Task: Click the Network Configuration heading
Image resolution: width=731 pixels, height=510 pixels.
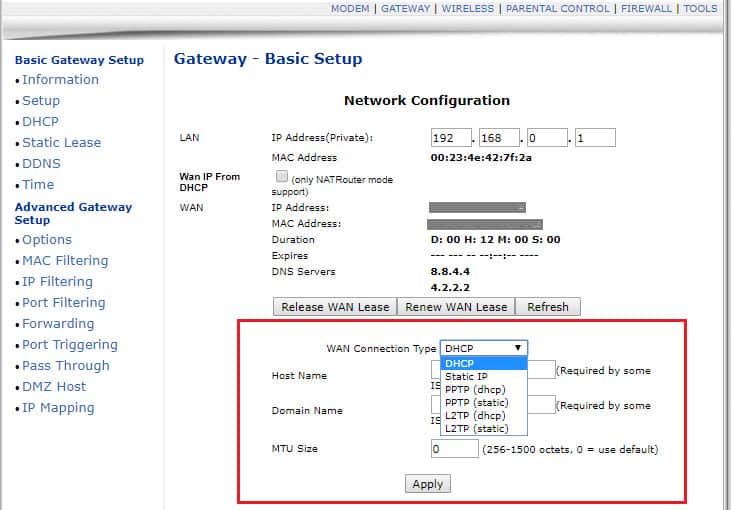Action: (x=427, y=100)
